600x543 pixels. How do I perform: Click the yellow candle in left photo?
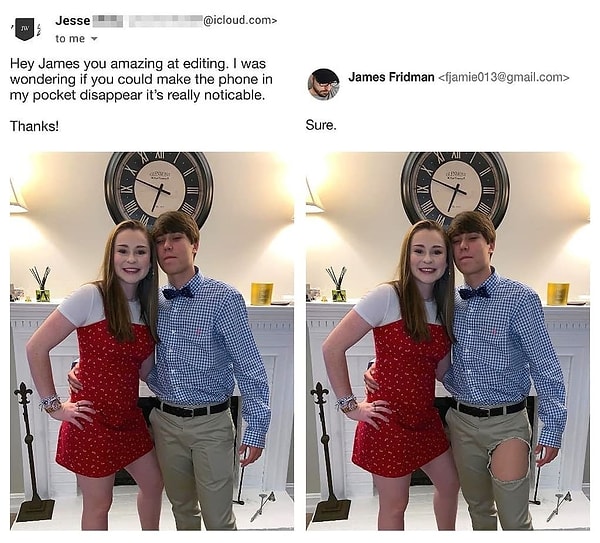click(262, 294)
